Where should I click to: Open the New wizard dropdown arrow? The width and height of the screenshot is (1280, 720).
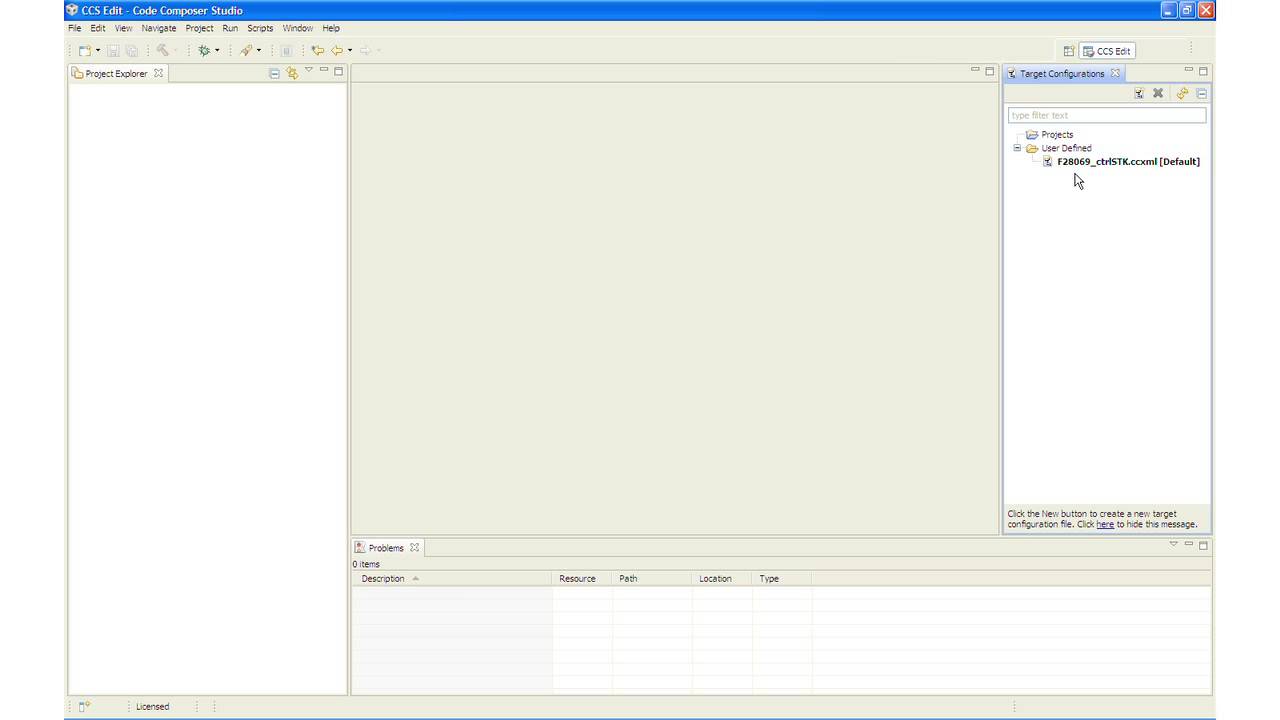(x=98, y=50)
